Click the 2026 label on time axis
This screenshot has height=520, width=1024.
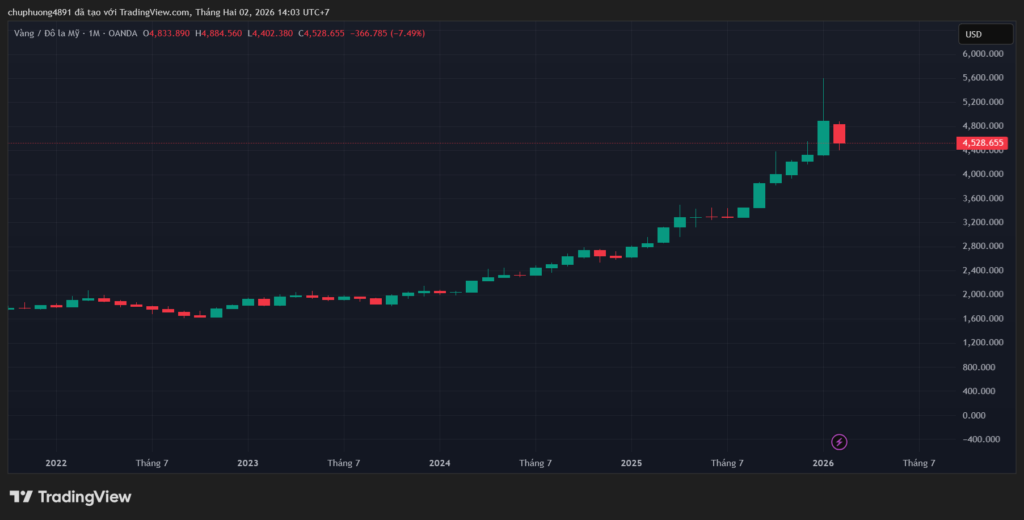pyautogui.click(x=823, y=463)
